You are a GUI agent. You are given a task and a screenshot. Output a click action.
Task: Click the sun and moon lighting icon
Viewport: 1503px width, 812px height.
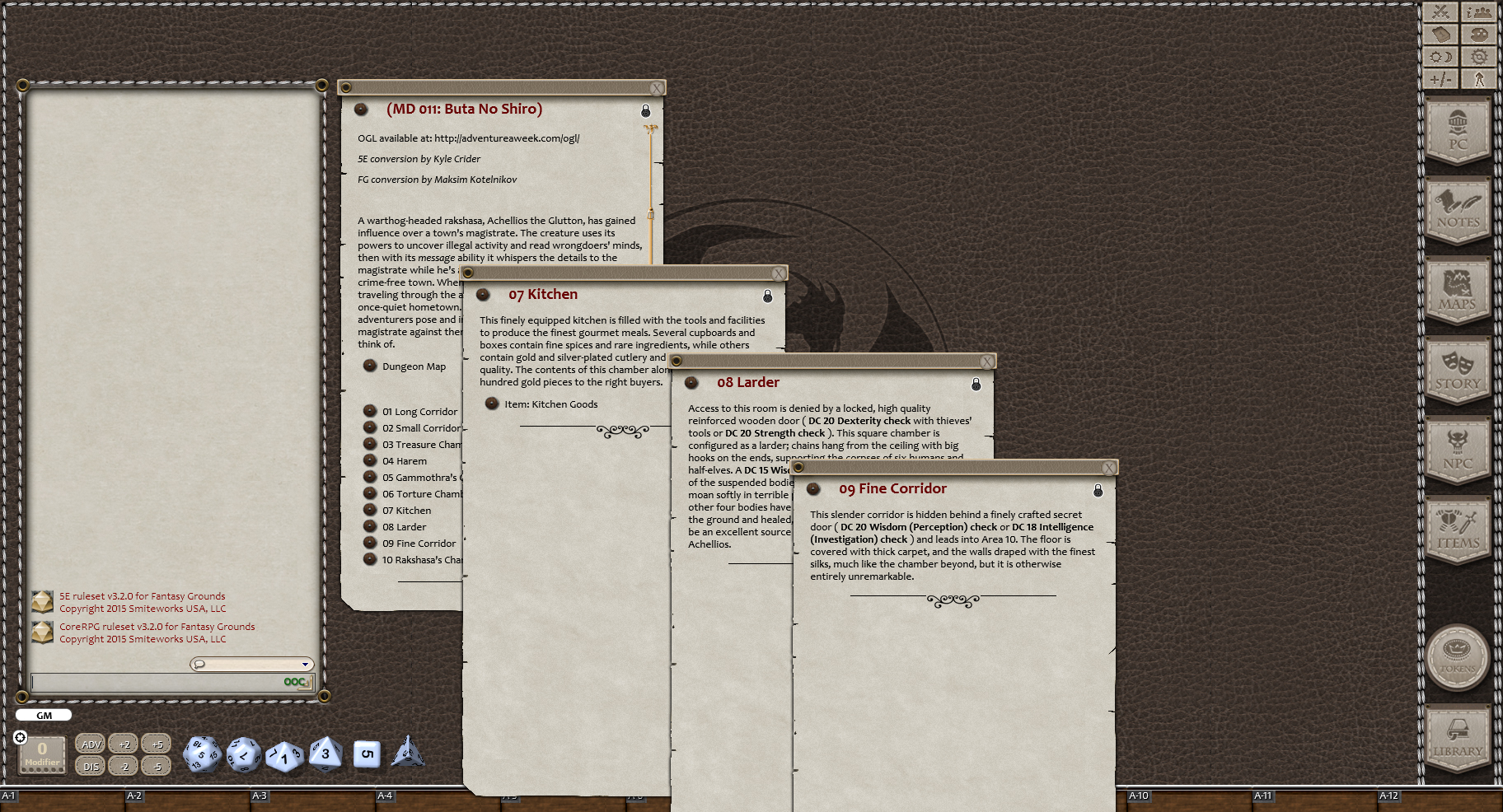click(1440, 56)
